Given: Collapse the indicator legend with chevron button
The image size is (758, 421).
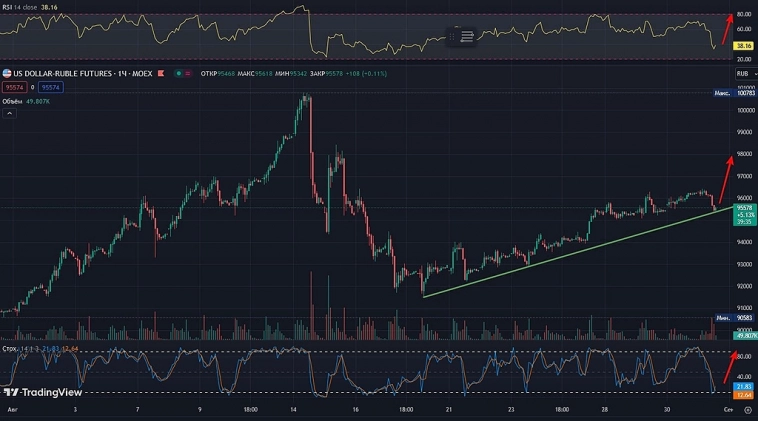Looking at the screenshot, I should coord(10,114).
